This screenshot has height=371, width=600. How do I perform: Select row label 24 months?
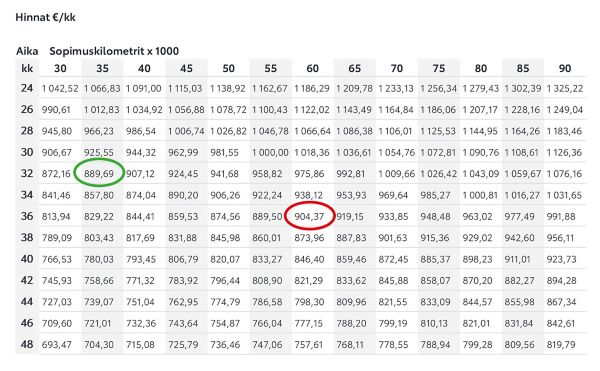(27, 88)
